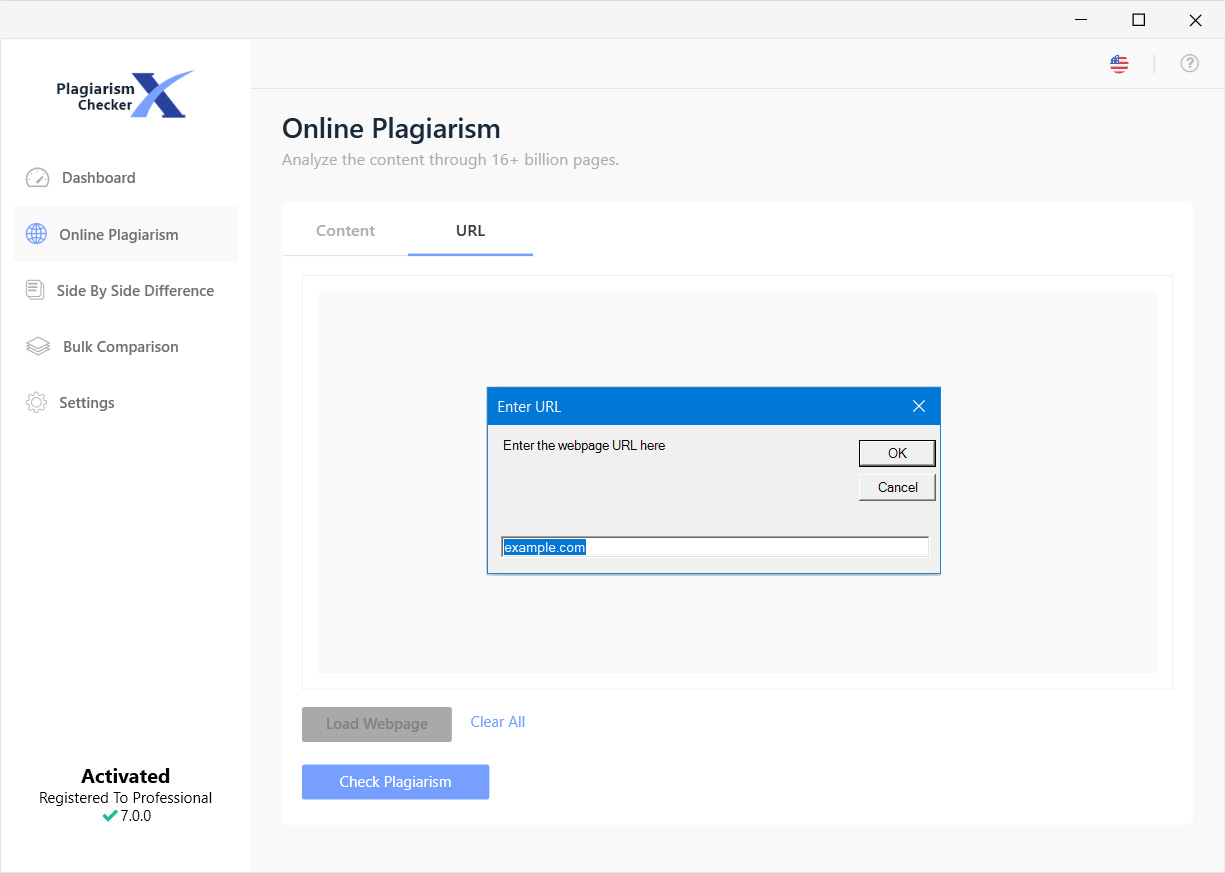
Task: Click the "Analyze the content through 16+ billion pages" subtitle
Action: pos(451,160)
